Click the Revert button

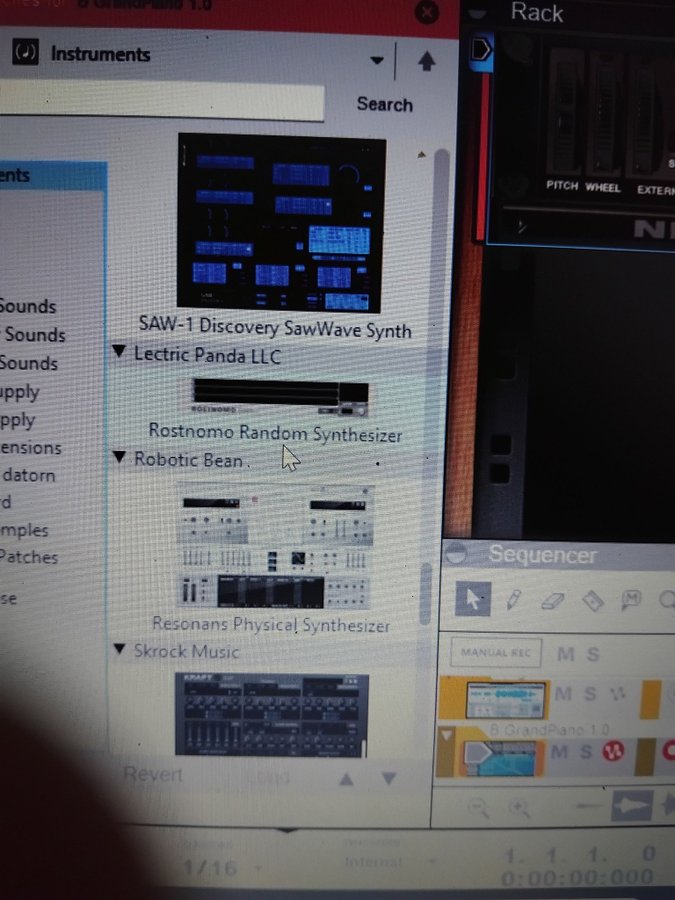point(153,774)
